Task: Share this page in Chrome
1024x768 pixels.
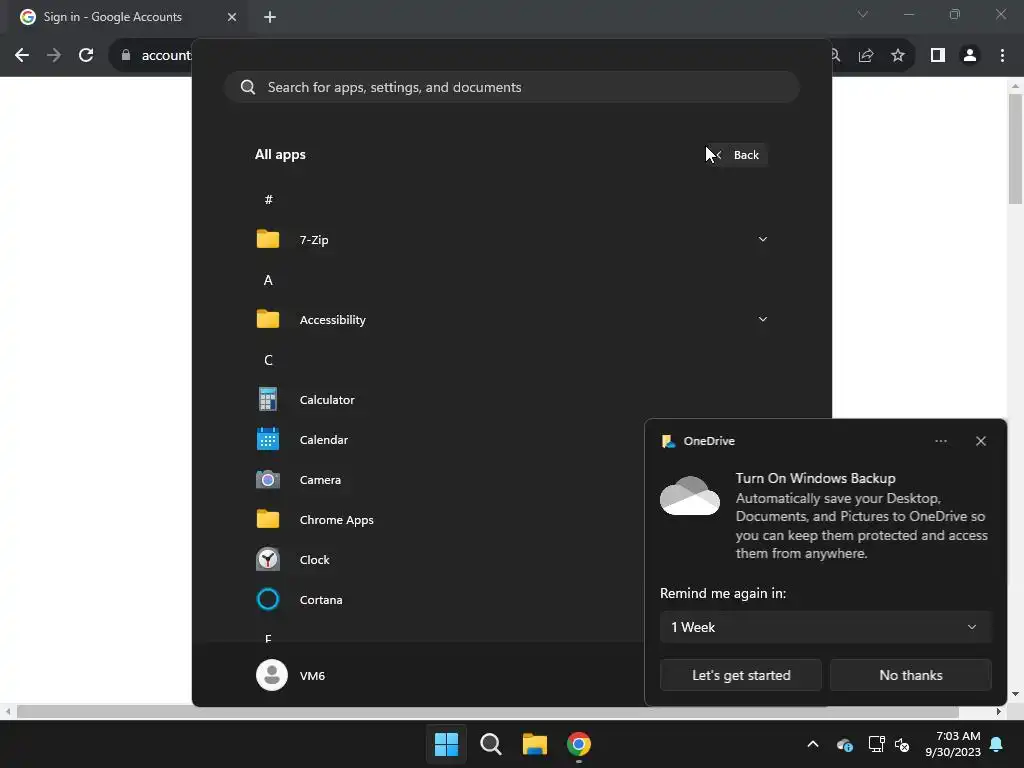Action: coord(866,55)
